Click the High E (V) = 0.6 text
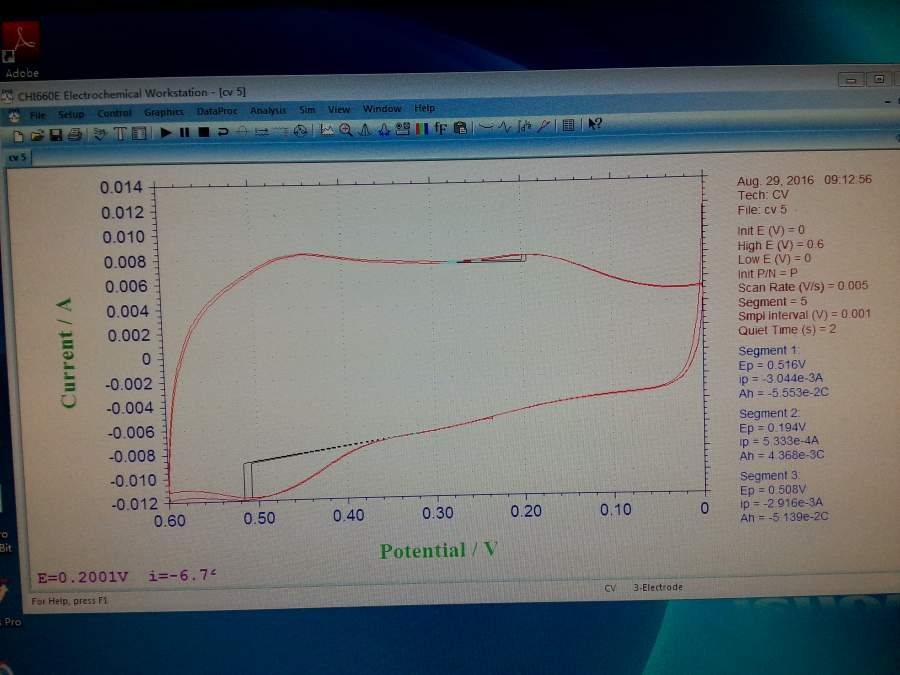 (781, 245)
